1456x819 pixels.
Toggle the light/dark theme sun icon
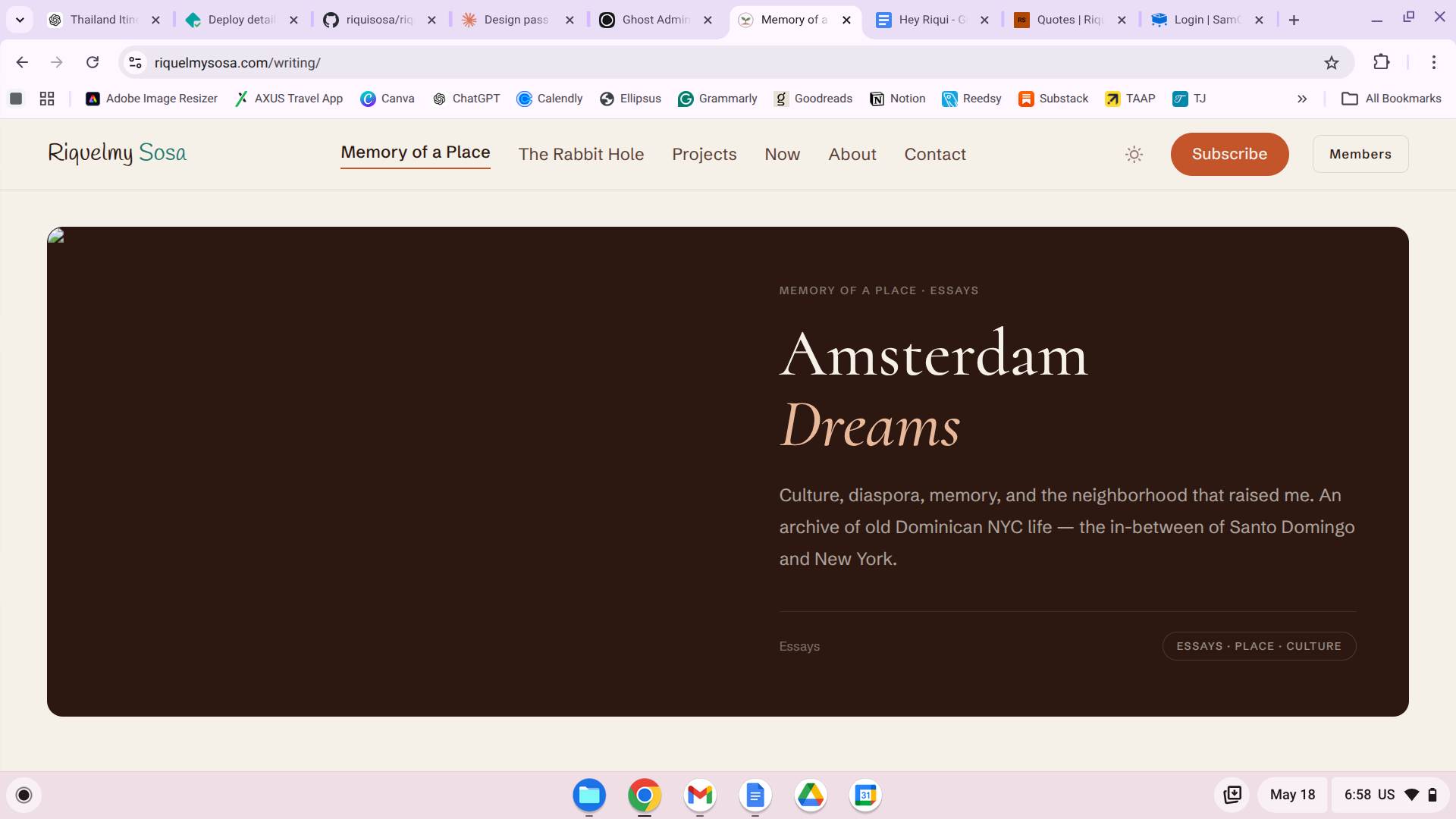pyautogui.click(x=1134, y=155)
